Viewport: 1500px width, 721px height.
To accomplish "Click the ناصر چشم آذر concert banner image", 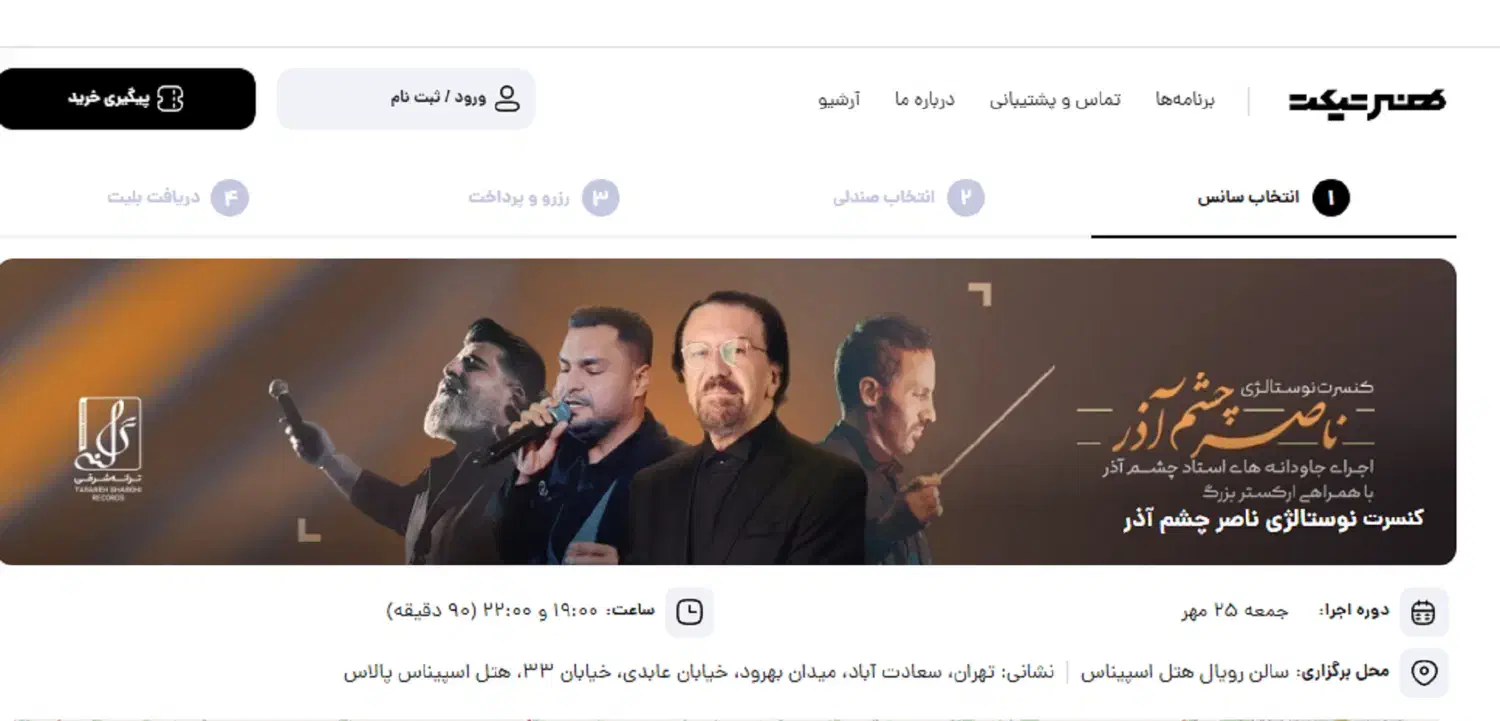I will 728,412.
